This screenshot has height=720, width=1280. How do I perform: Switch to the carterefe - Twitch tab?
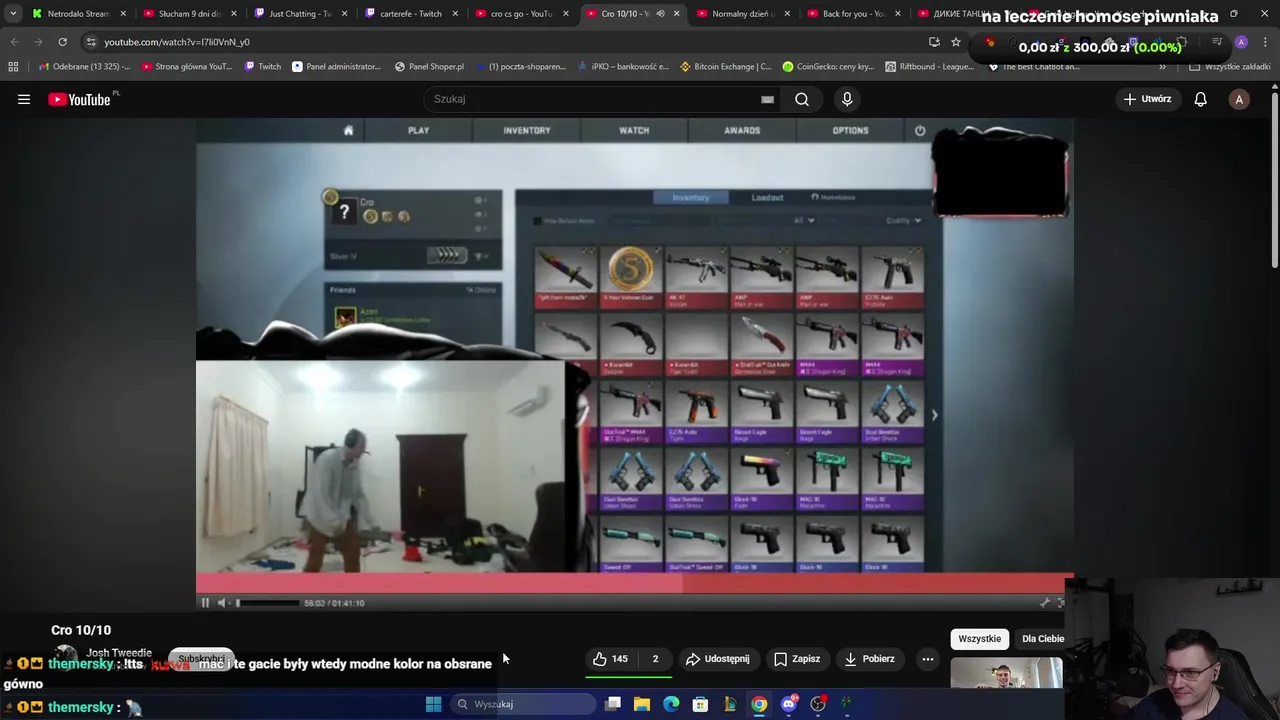(410, 14)
